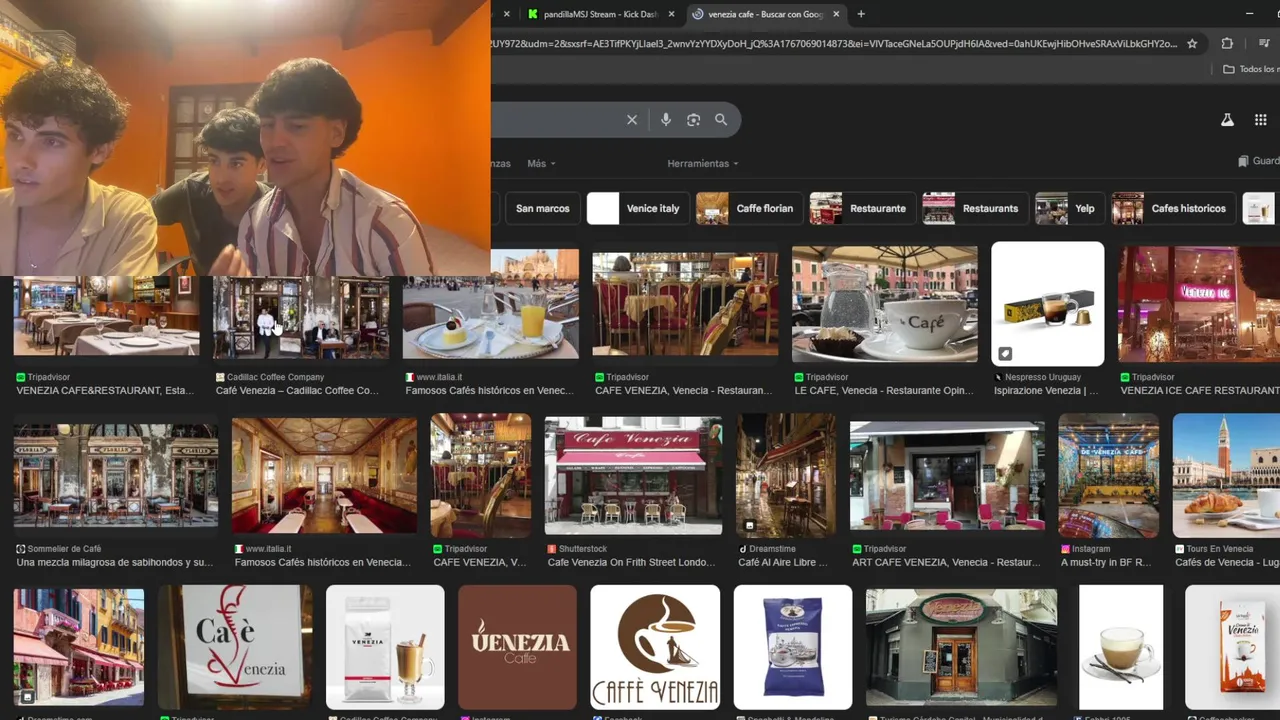Click the browser address bar URL
Image resolution: width=1280 pixels, height=720 pixels.
[832, 44]
